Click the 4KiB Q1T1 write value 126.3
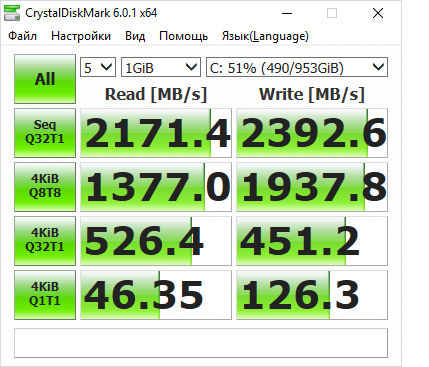The height and width of the screenshot is (367, 429). (312, 295)
